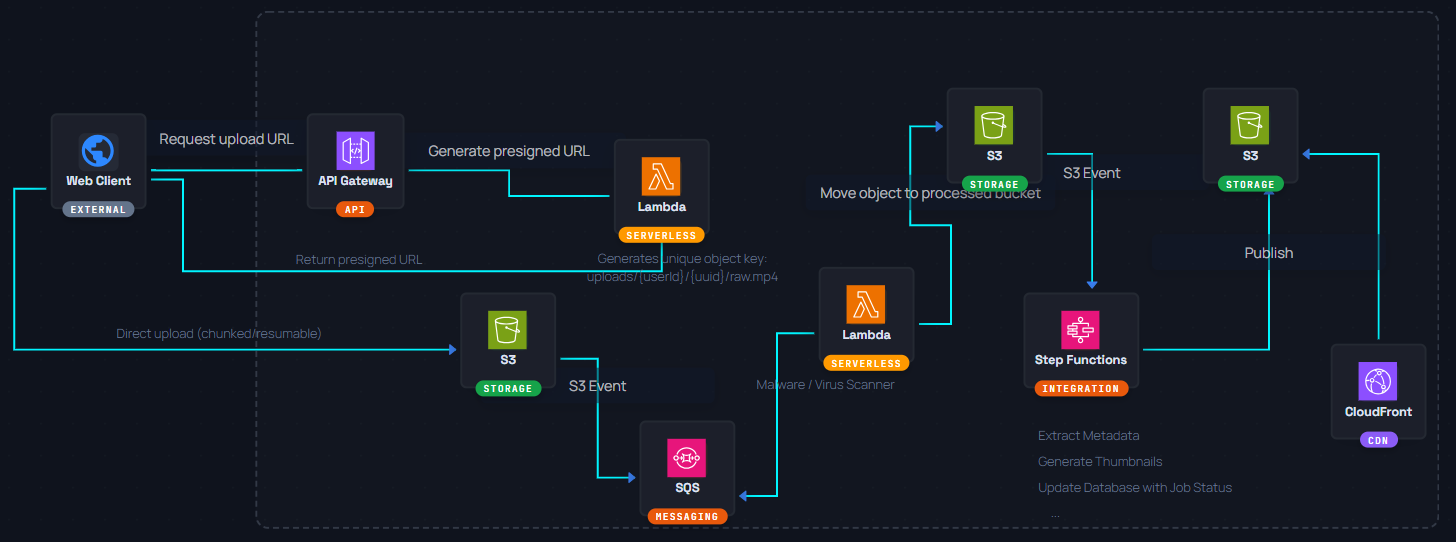Click the STORAGE badge of the published S3 bucket

pyautogui.click(x=1250, y=184)
